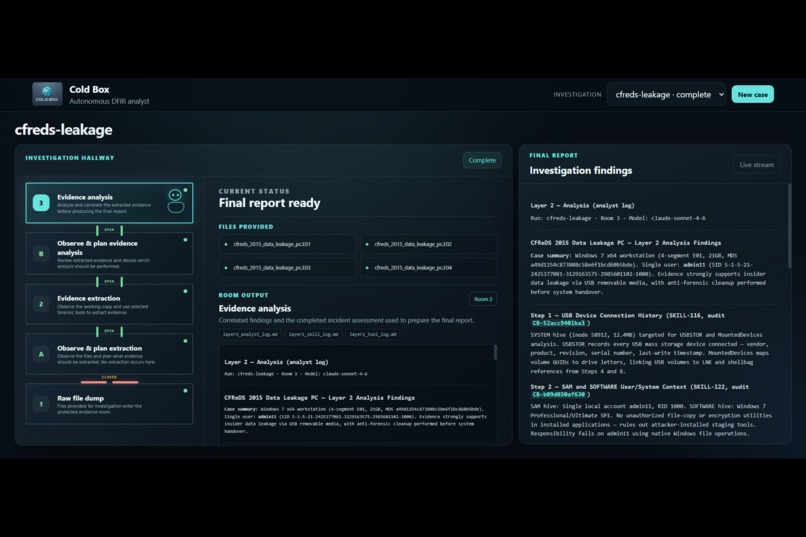Click audit ID CB-52acc9401ba3 in Step 1
The width and height of the screenshot is (806, 537).
point(558,323)
